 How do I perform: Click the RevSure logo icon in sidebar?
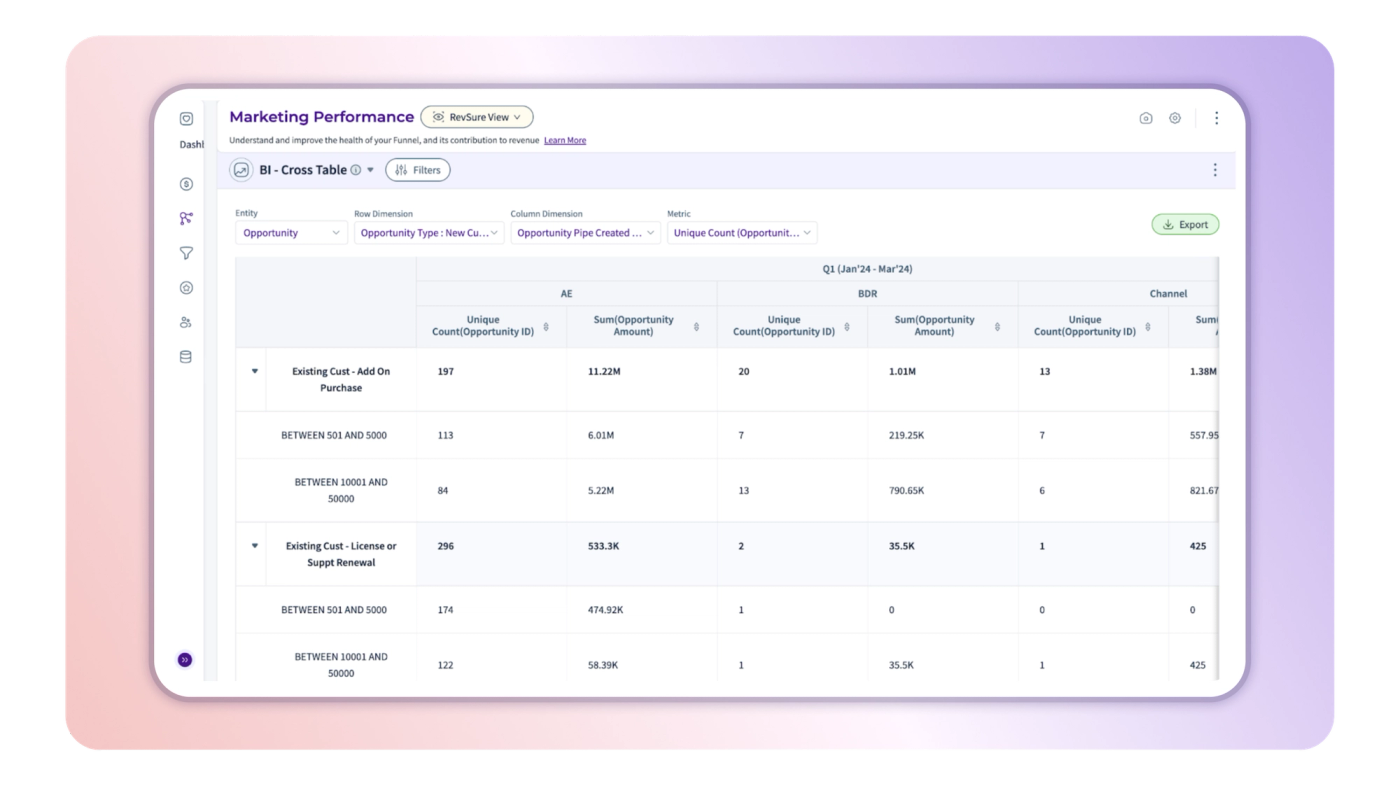(186, 118)
